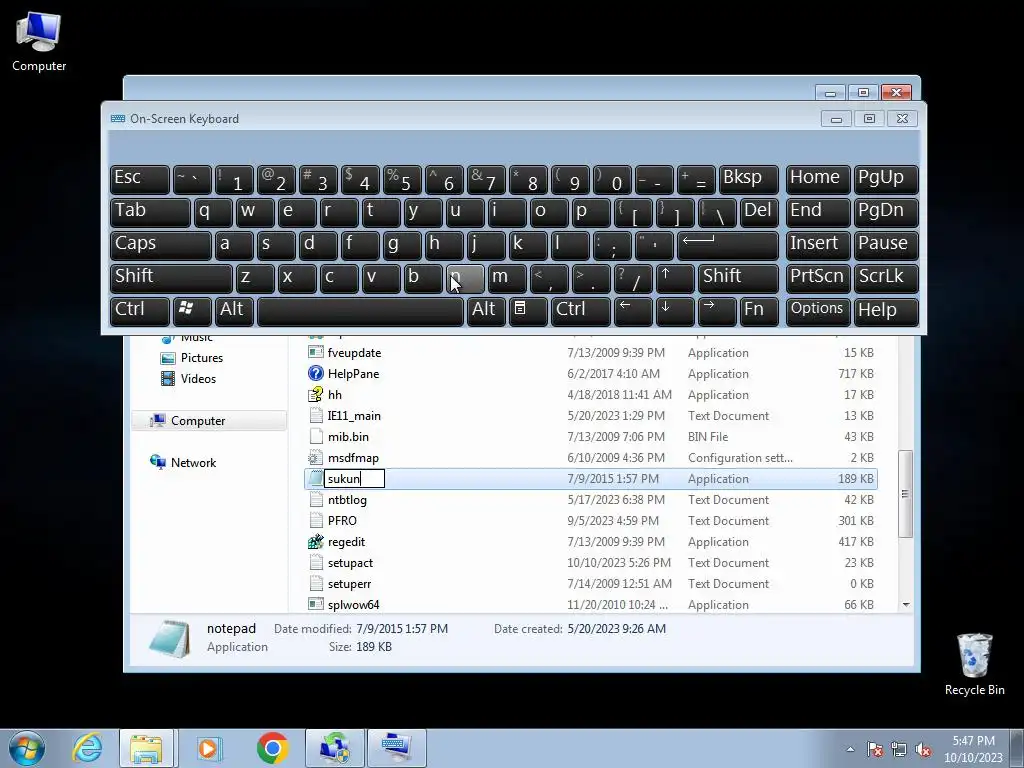
Task: Tap the Enter key on keyboard
Action: click(728, 245)
